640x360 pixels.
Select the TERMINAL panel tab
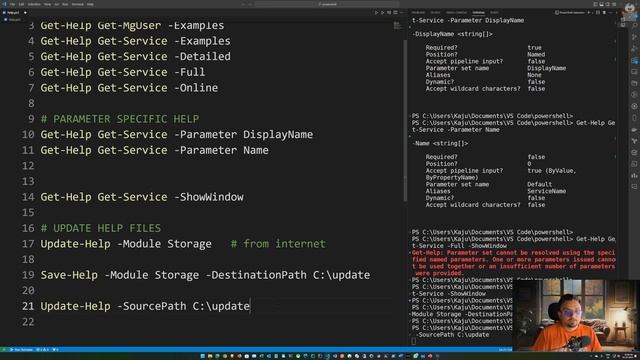(478, 13)
